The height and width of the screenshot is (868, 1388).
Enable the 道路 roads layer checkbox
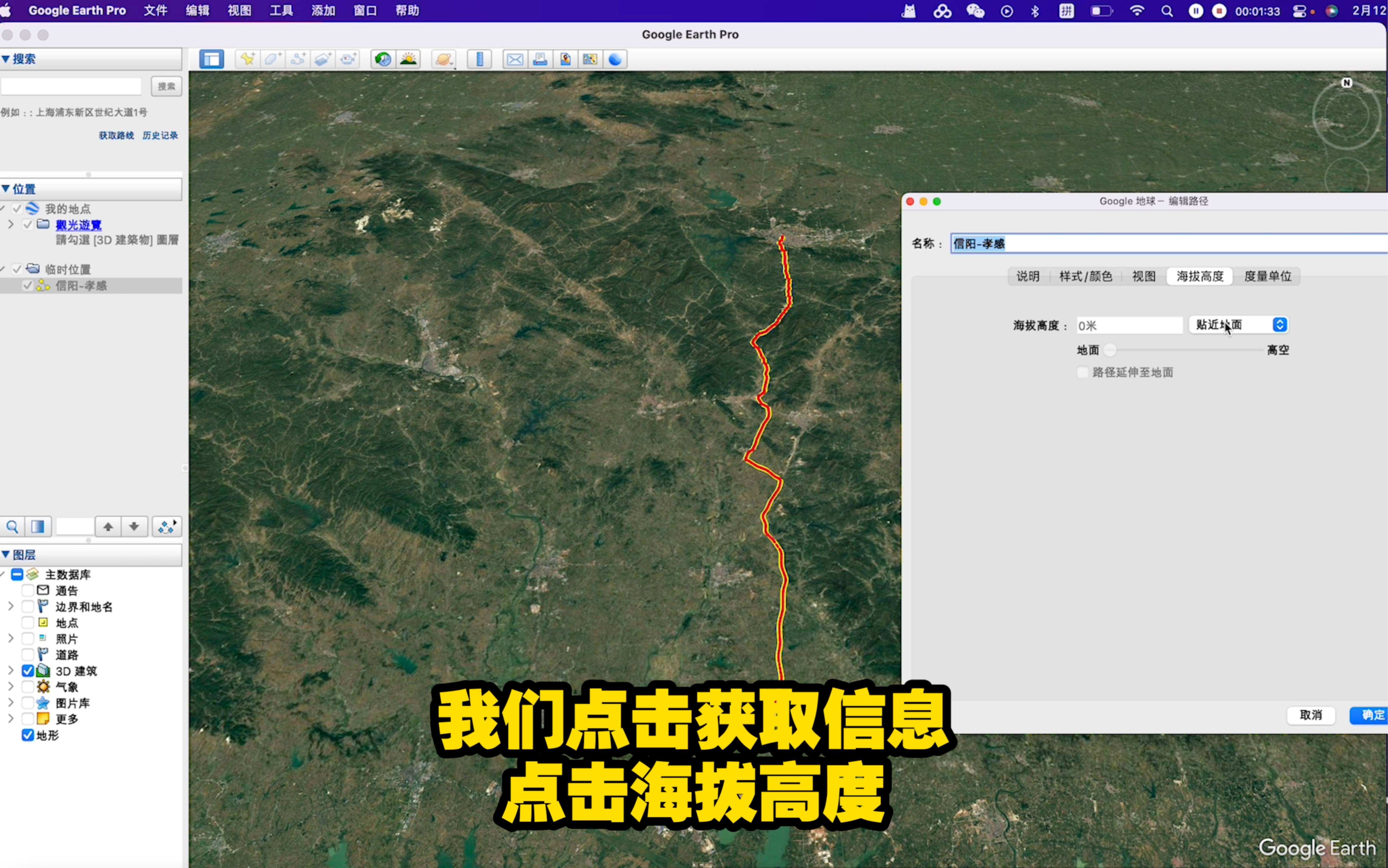28,654
